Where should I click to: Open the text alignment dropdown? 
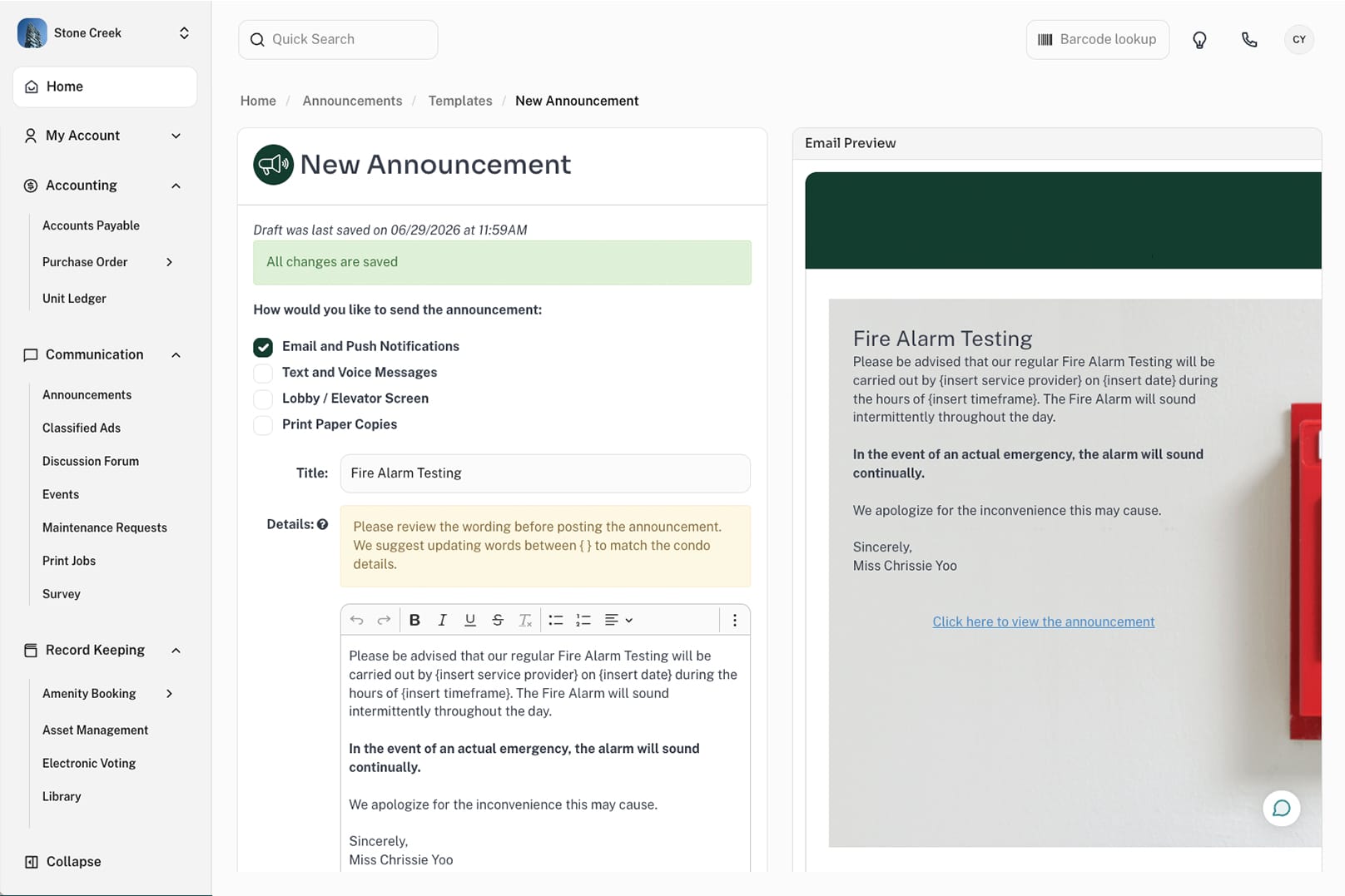coord(618,620)
